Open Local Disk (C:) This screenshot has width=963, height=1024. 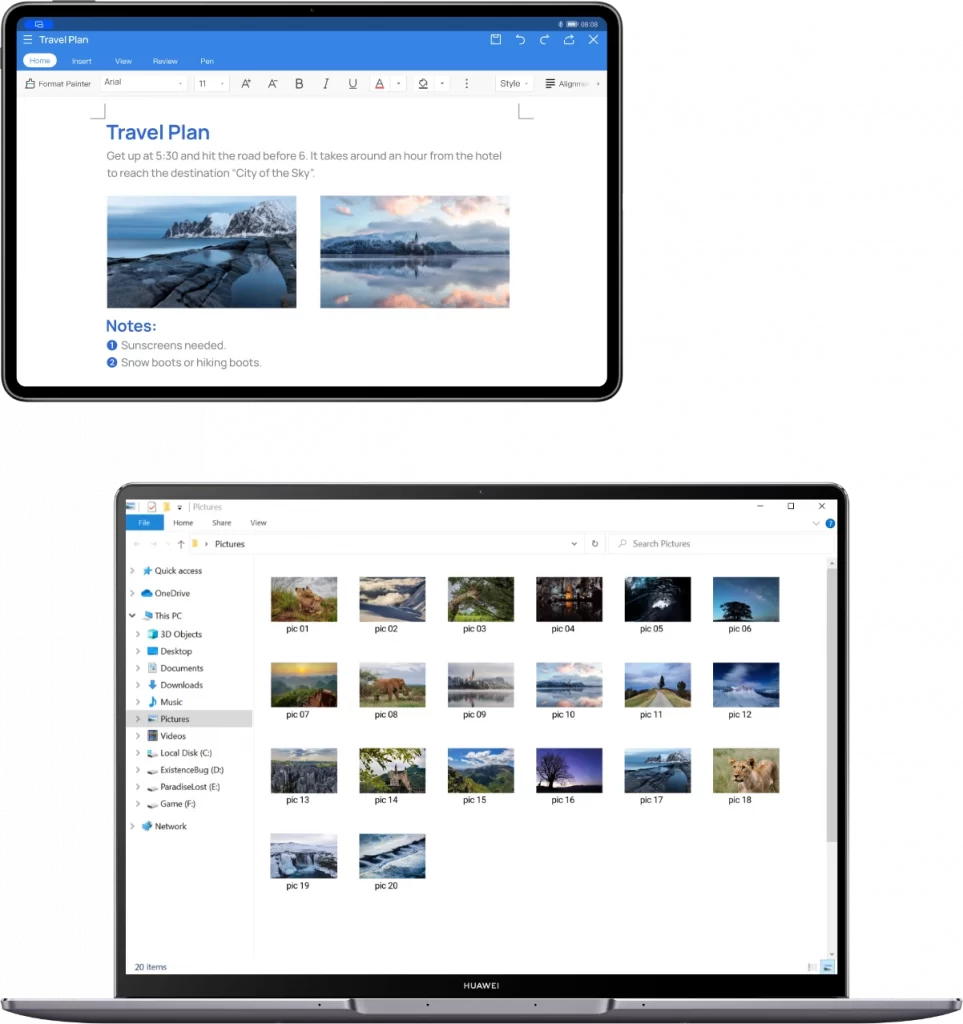coord(180,753)
